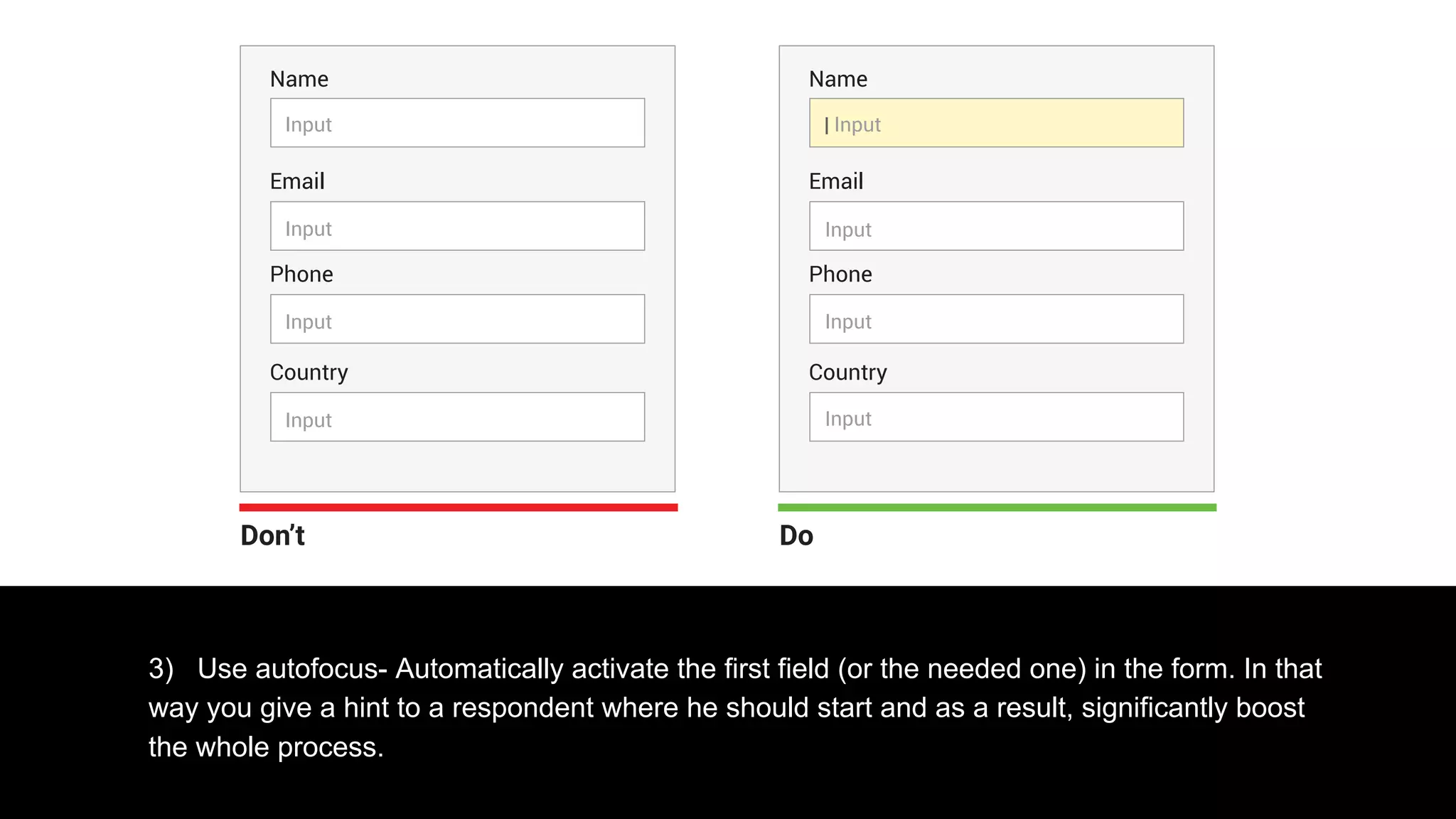
Task: Click the Email label in the Do form
Action: pyautogui.click(x=836, y=181)
